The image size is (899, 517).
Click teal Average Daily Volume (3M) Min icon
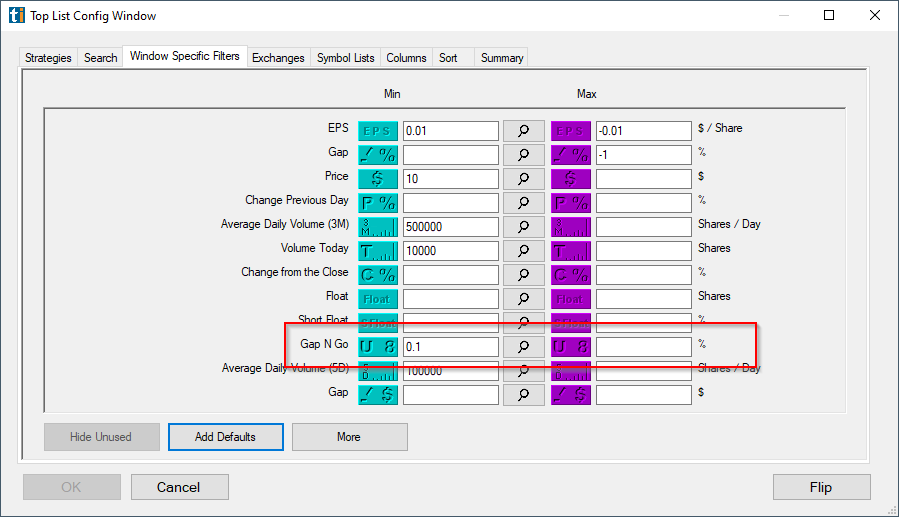coord(378,227)
